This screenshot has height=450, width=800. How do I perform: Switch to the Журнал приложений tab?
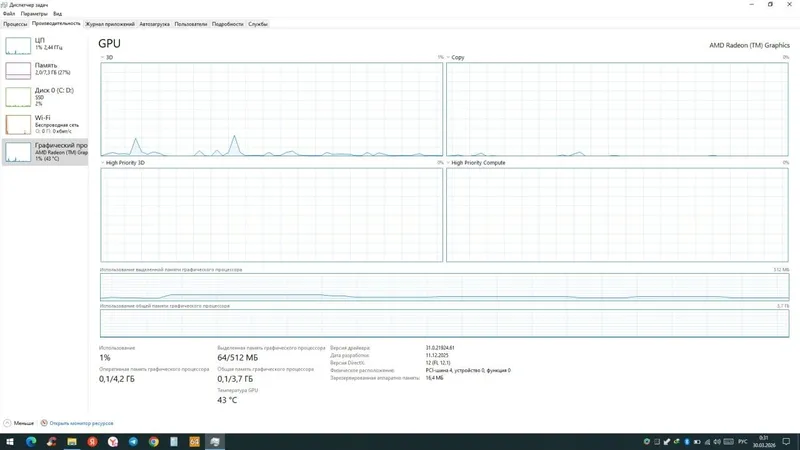[x=110, y=24]
